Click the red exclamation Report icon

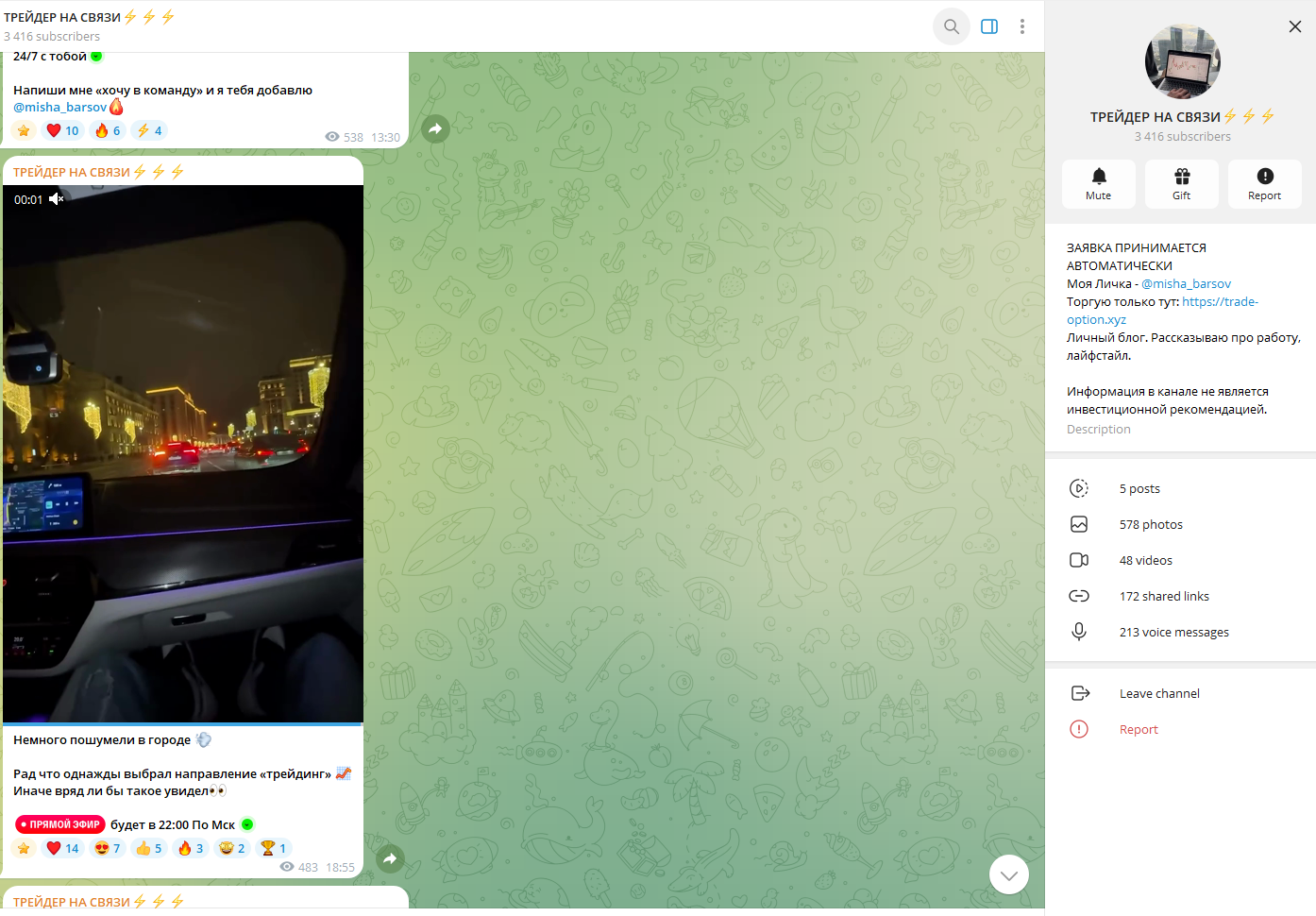point(1079,729)
